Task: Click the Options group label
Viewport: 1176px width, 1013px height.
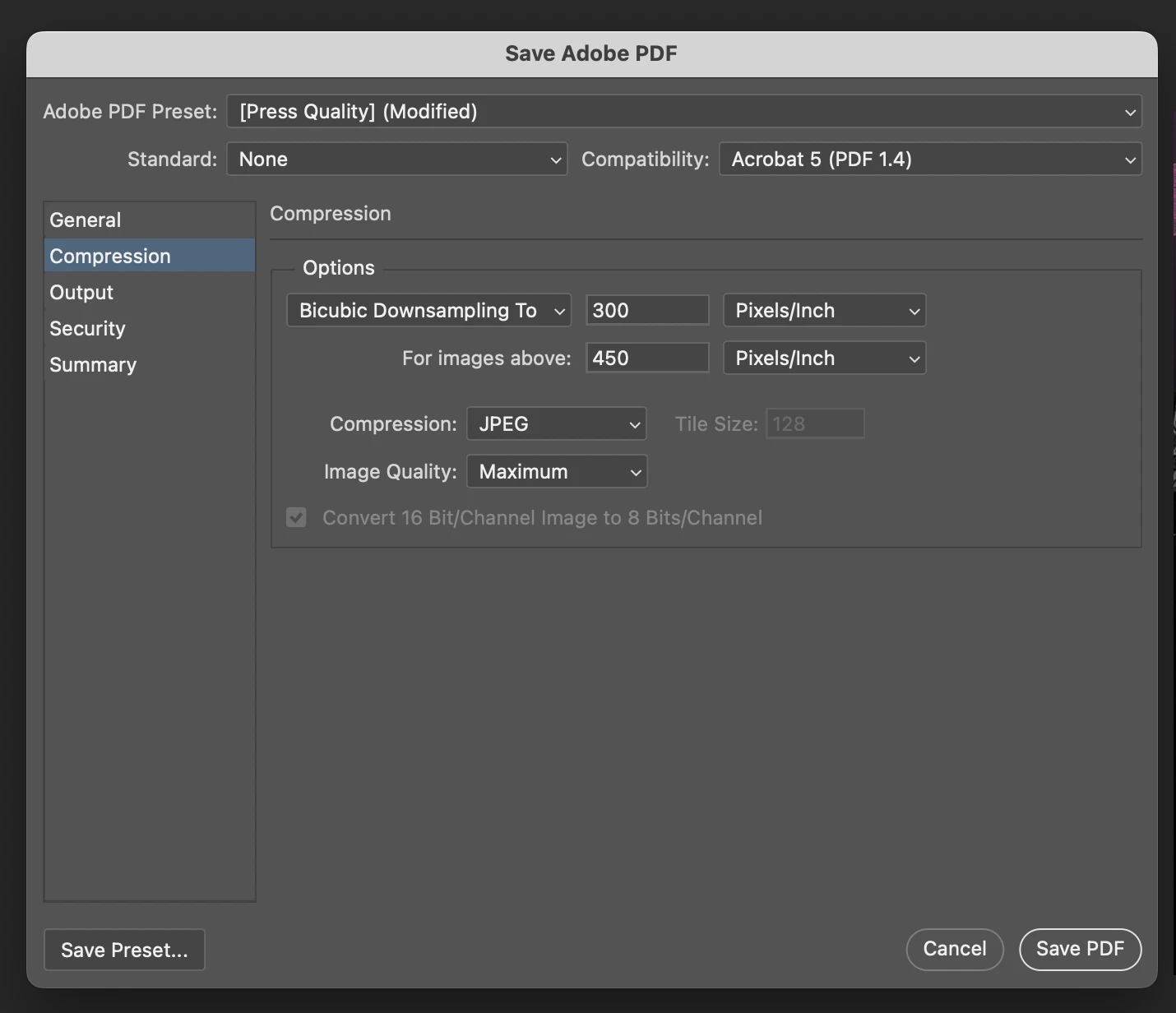Action: tap(339, 268)
